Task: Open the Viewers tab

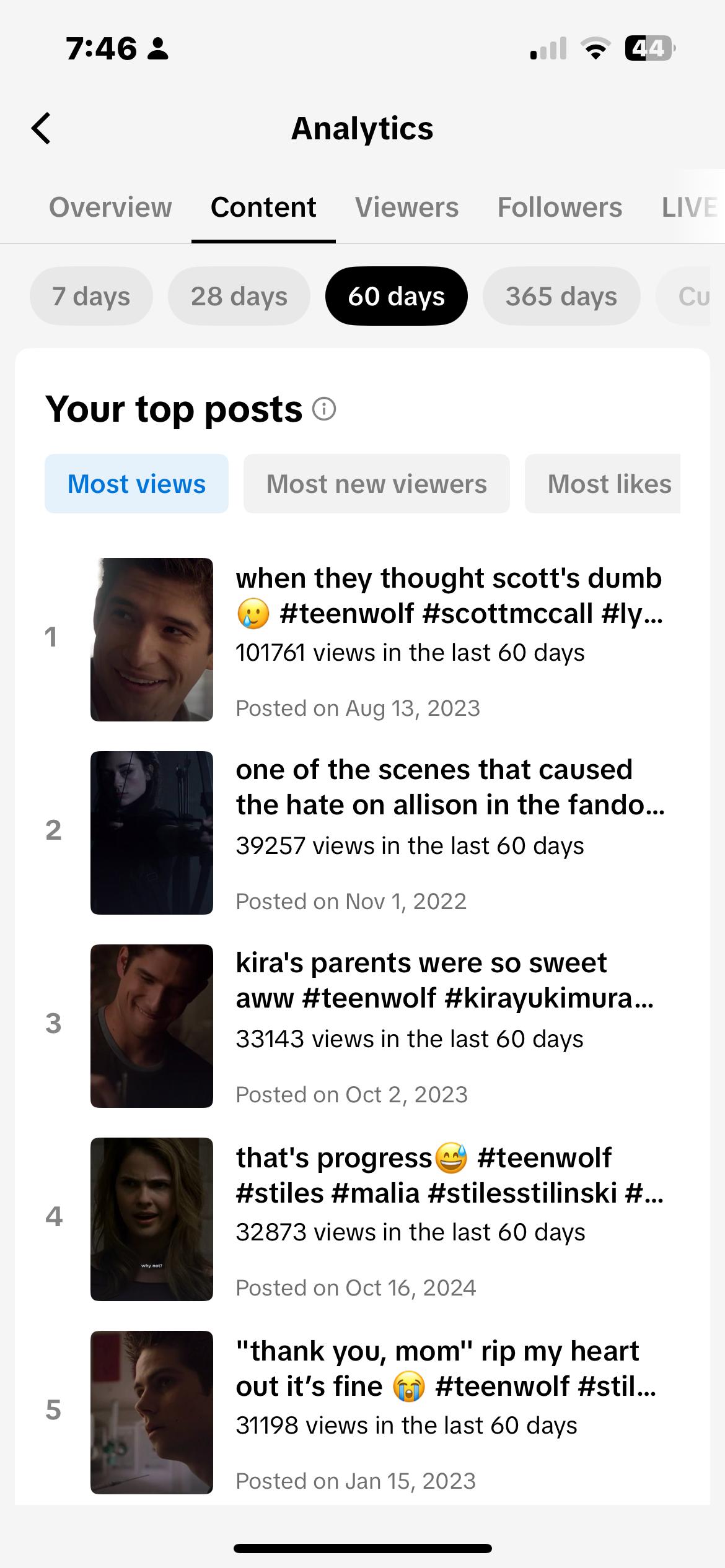Action: click(x=406, y=207)
